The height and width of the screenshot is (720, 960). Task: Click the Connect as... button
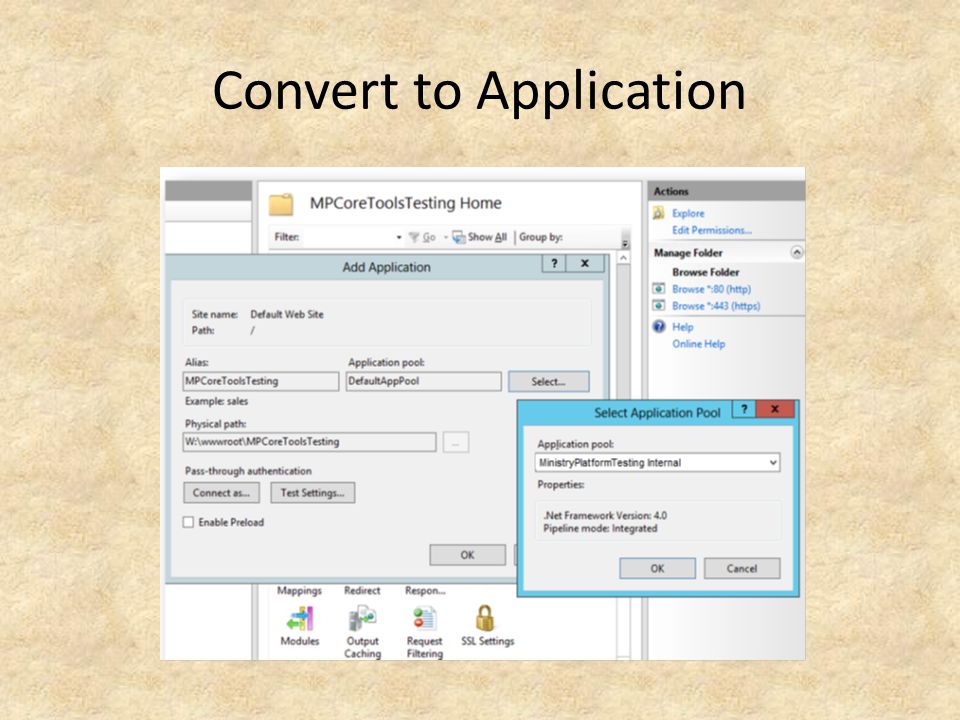[221, 493]
